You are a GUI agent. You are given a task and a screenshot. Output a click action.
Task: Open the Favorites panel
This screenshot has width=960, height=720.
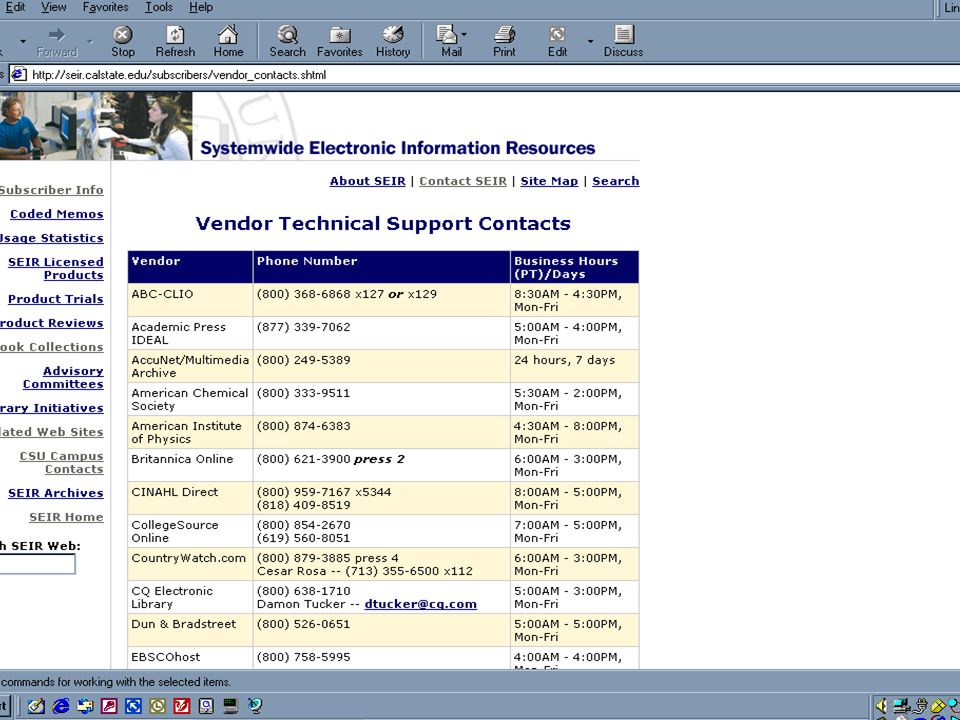(x=340, y=42)
